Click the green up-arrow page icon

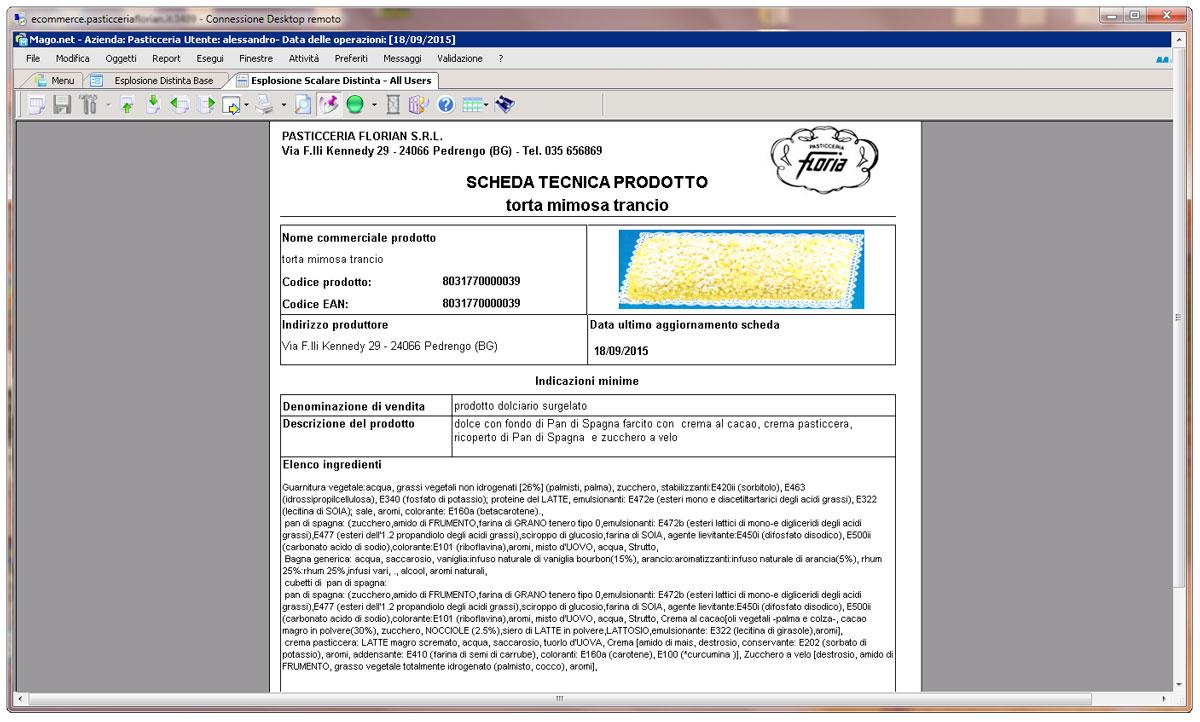(127, 104)
